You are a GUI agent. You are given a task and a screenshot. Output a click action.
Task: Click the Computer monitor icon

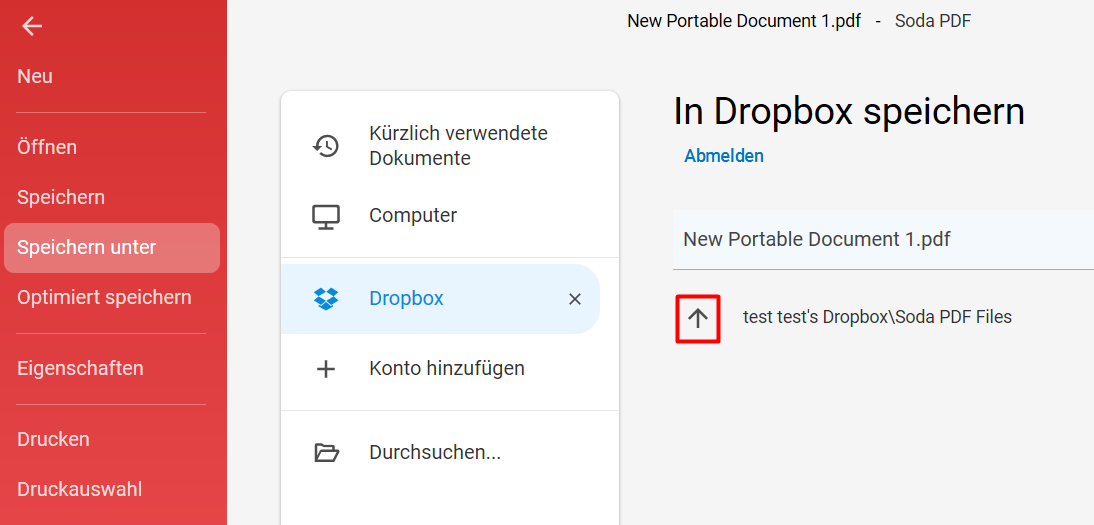pos(326,216)
